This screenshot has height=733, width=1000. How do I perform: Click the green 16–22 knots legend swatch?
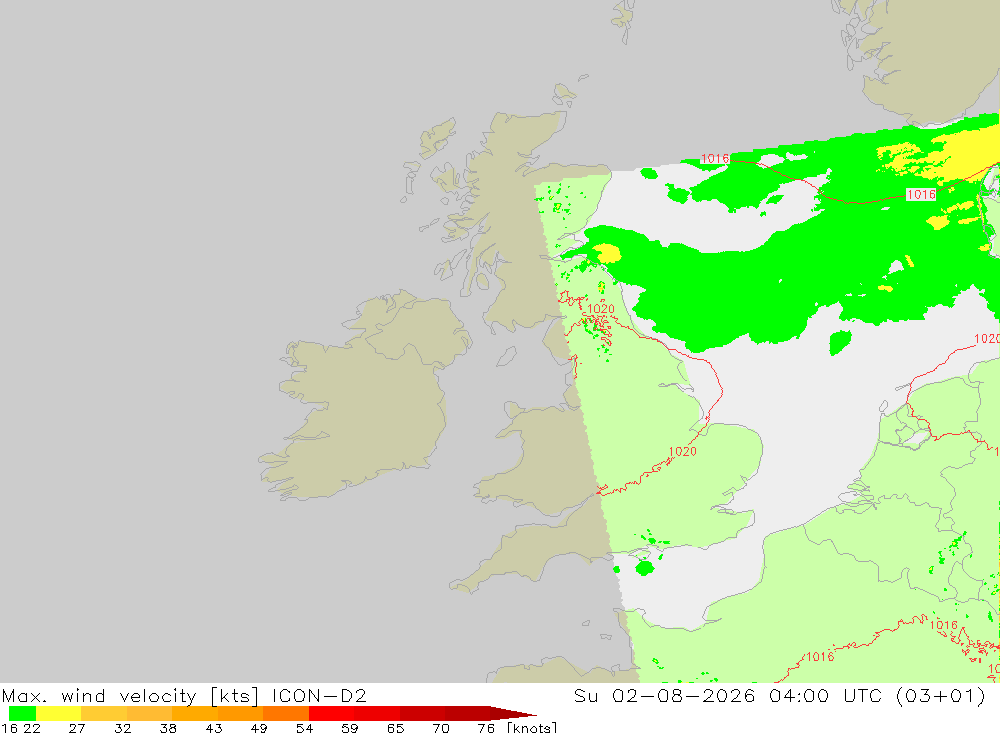tap(22, 713)
